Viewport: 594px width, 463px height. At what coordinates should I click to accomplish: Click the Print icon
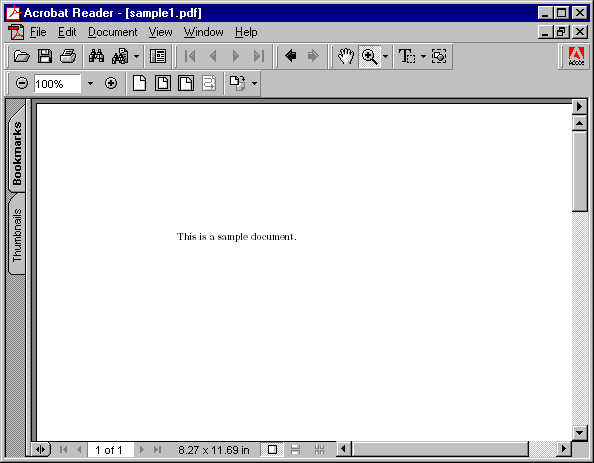tap(68, 56)
